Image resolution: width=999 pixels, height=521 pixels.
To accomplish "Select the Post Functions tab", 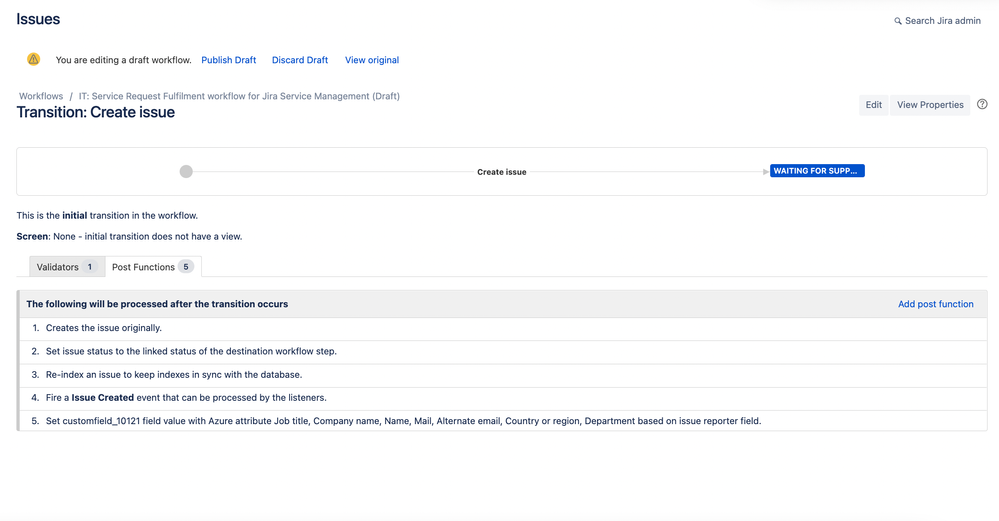I will click(x=153, y=267).
